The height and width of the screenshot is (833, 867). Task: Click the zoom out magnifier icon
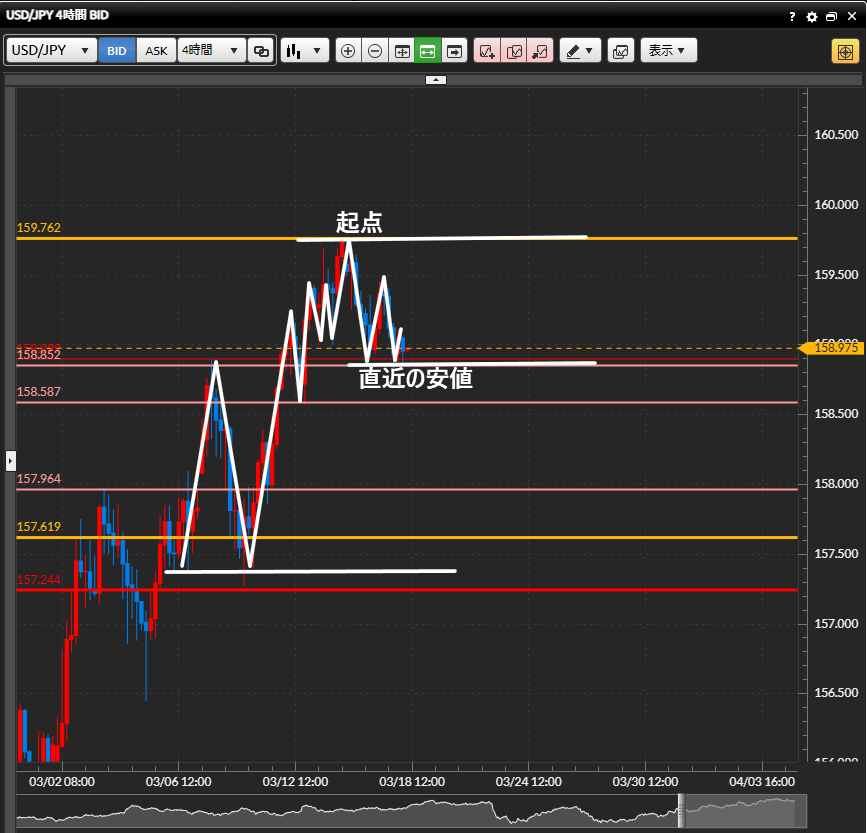375,51
